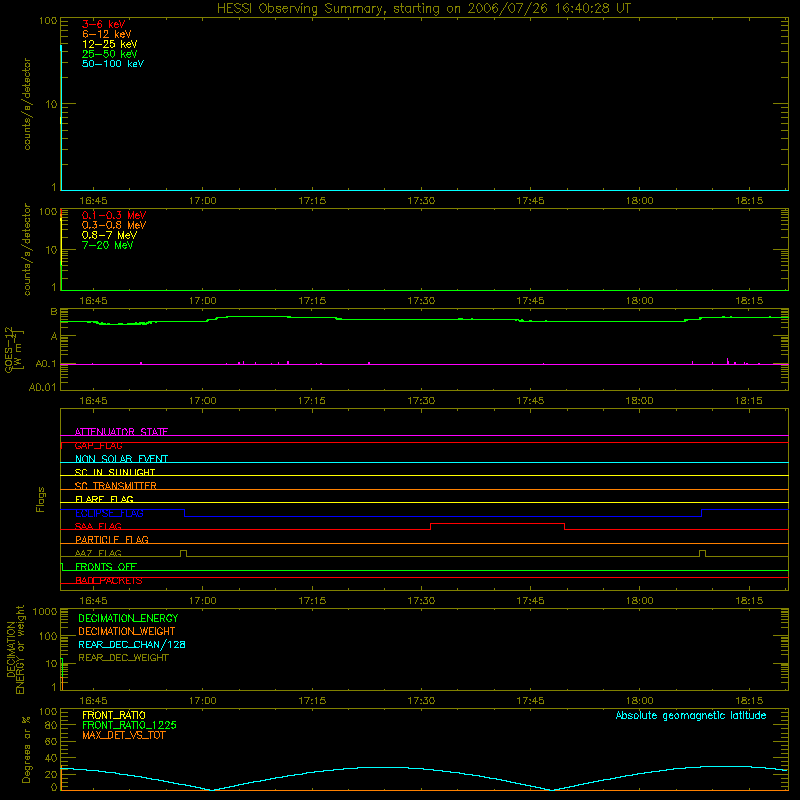
Task: Select the MAX_DET_VS_TOT legend label
Action: click(123, 735)
